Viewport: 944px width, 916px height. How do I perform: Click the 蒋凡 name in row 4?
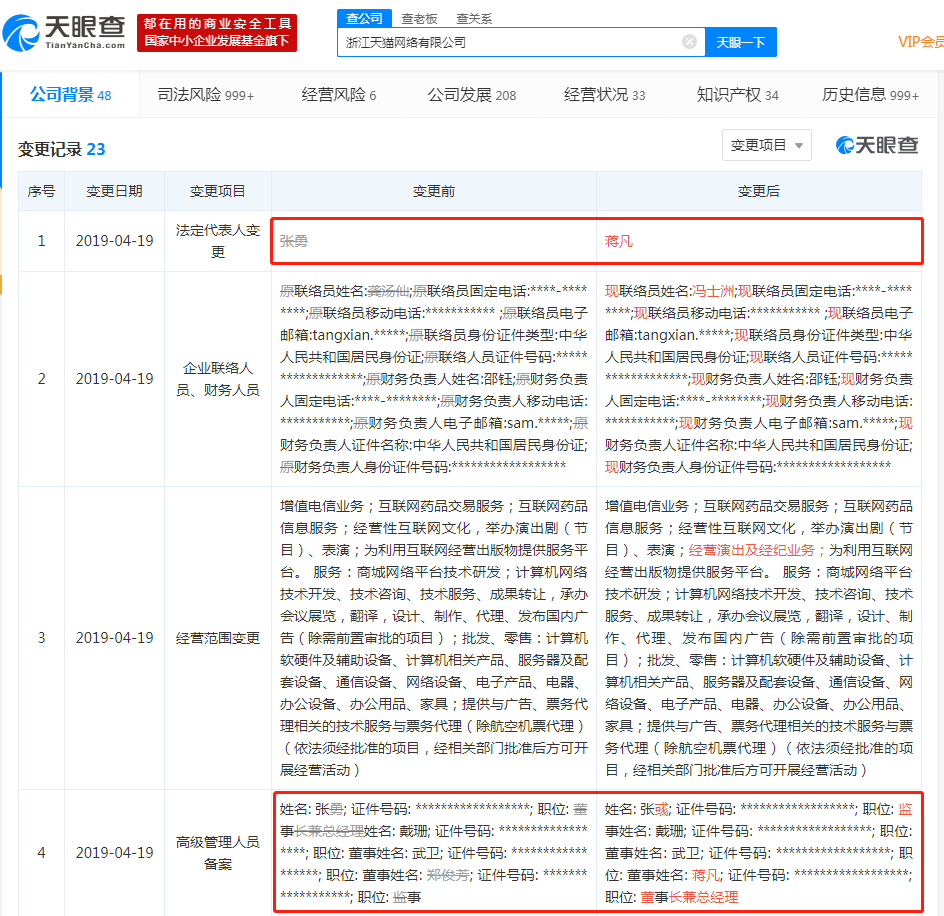(706, 875)
